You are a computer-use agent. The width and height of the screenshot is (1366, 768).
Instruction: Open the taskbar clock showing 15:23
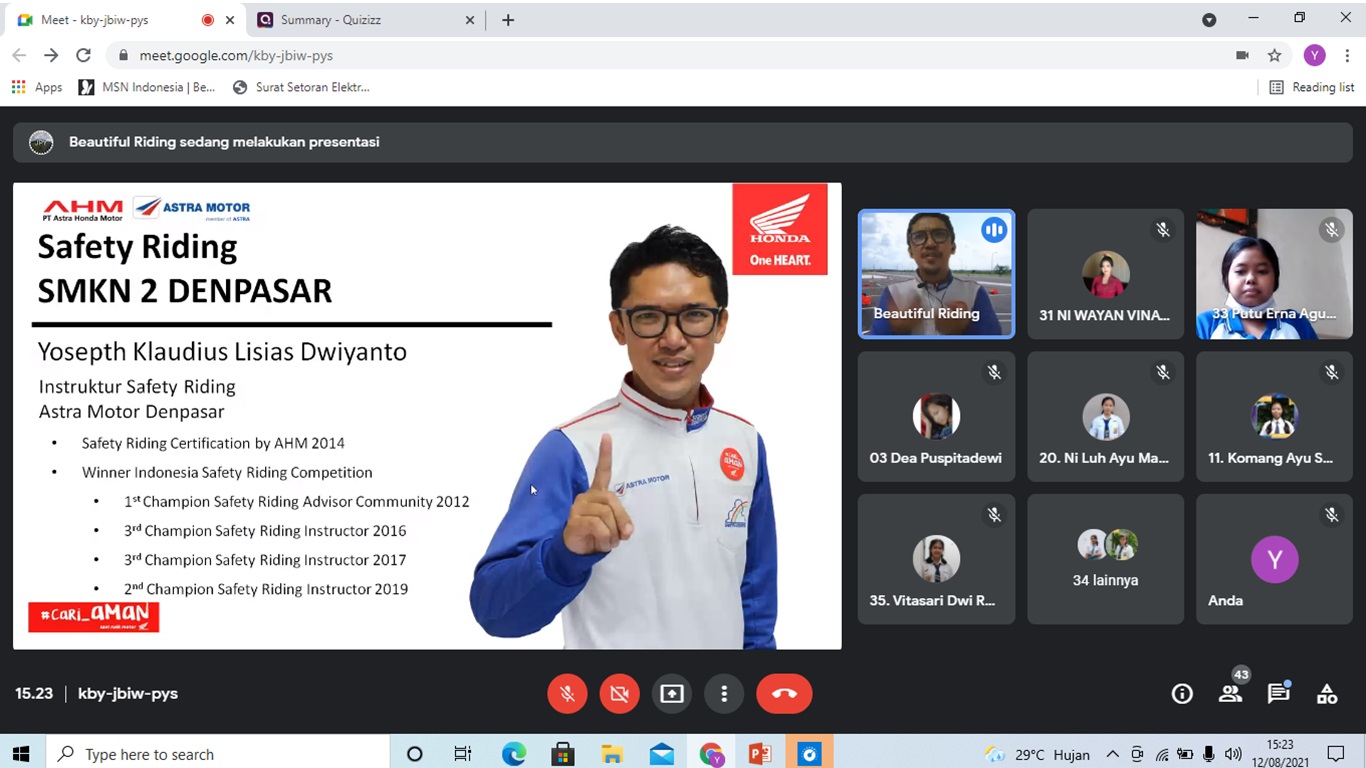point(1280,754)
